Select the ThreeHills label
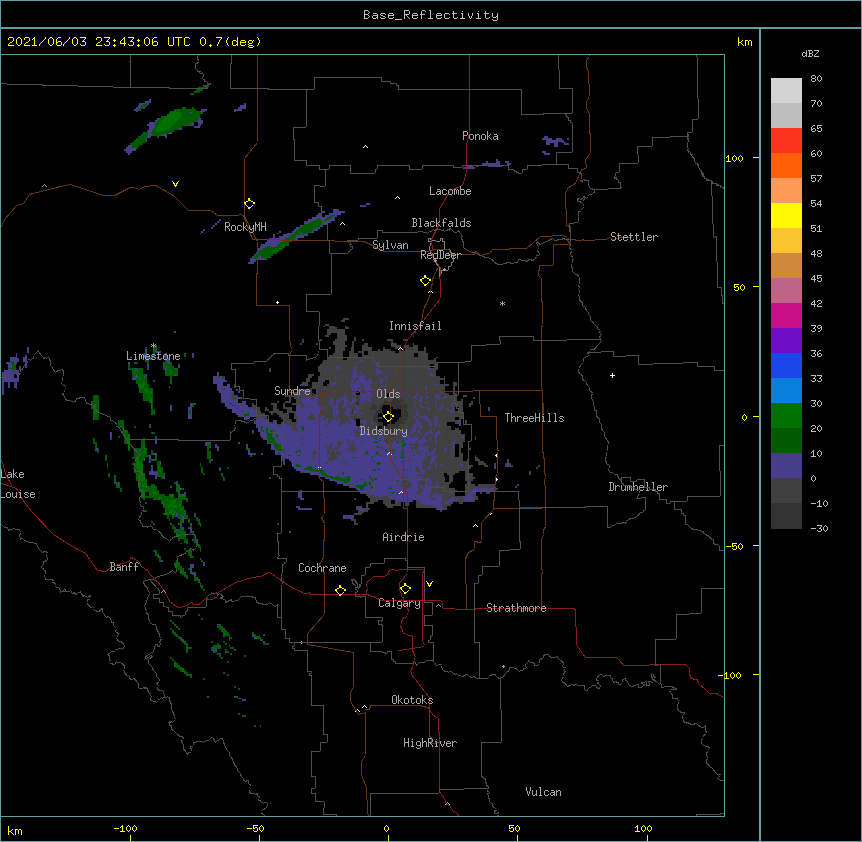This screenshot has height=842, width=862. click(534, 418)
